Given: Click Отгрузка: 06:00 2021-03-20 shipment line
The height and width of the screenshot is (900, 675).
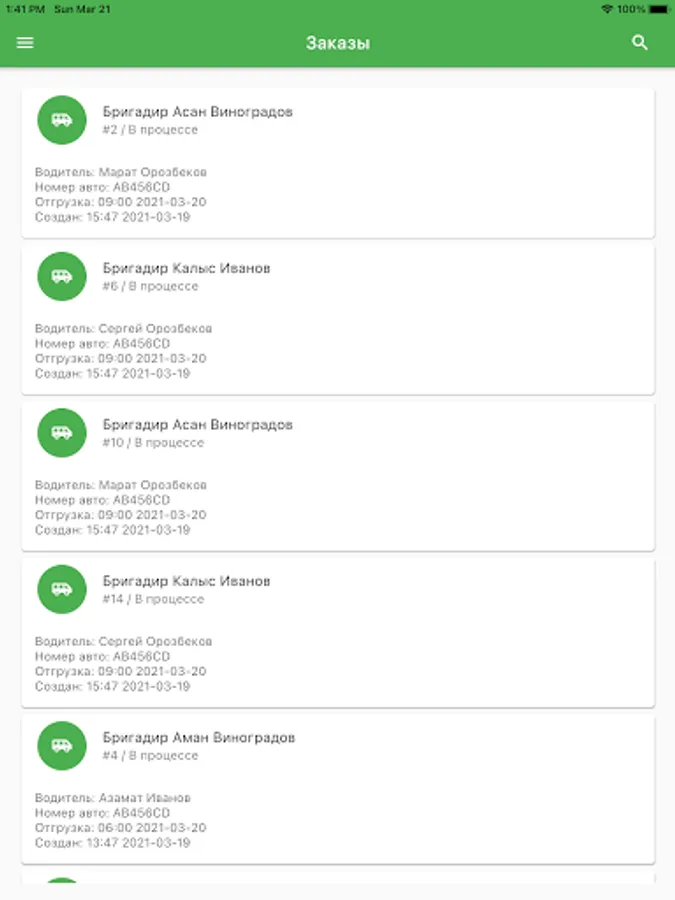Looking at the screenshot, I should pos(120,828).
